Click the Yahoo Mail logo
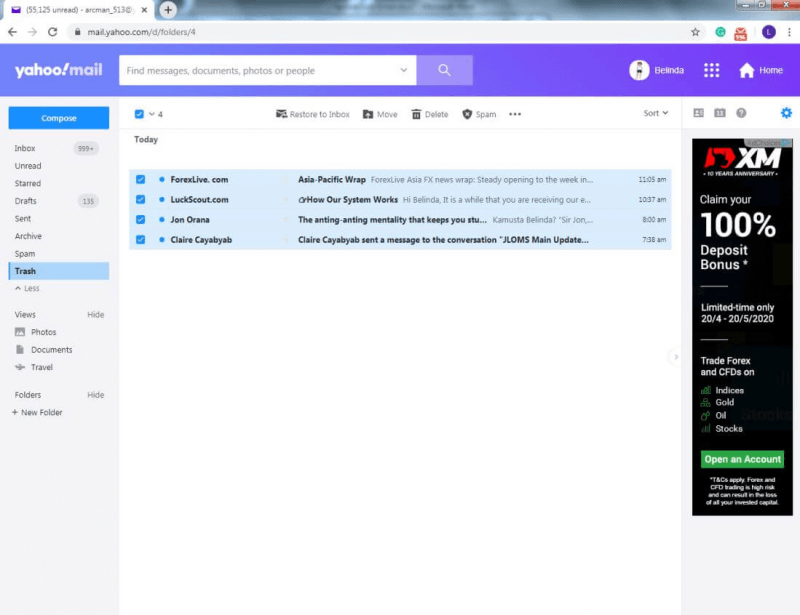The image size is (800, 615). (x=59, y=70)
